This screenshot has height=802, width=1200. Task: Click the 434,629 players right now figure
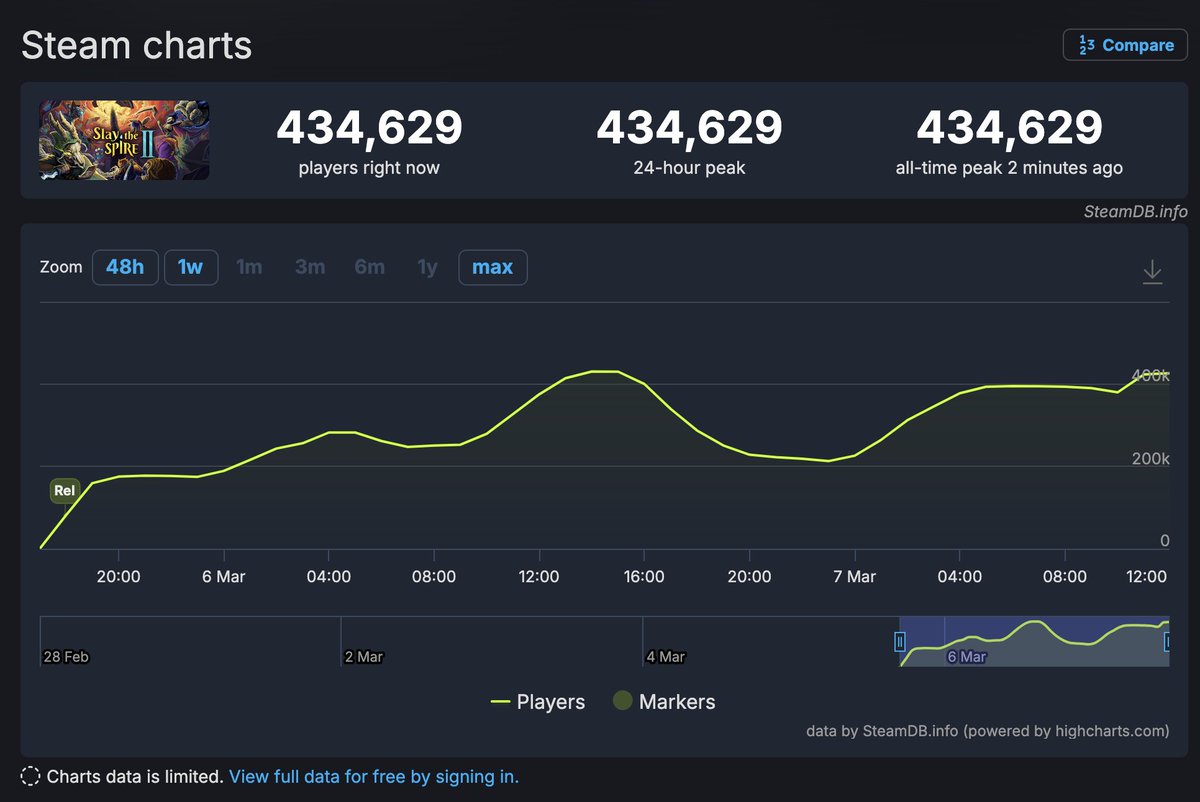[369, 127]
